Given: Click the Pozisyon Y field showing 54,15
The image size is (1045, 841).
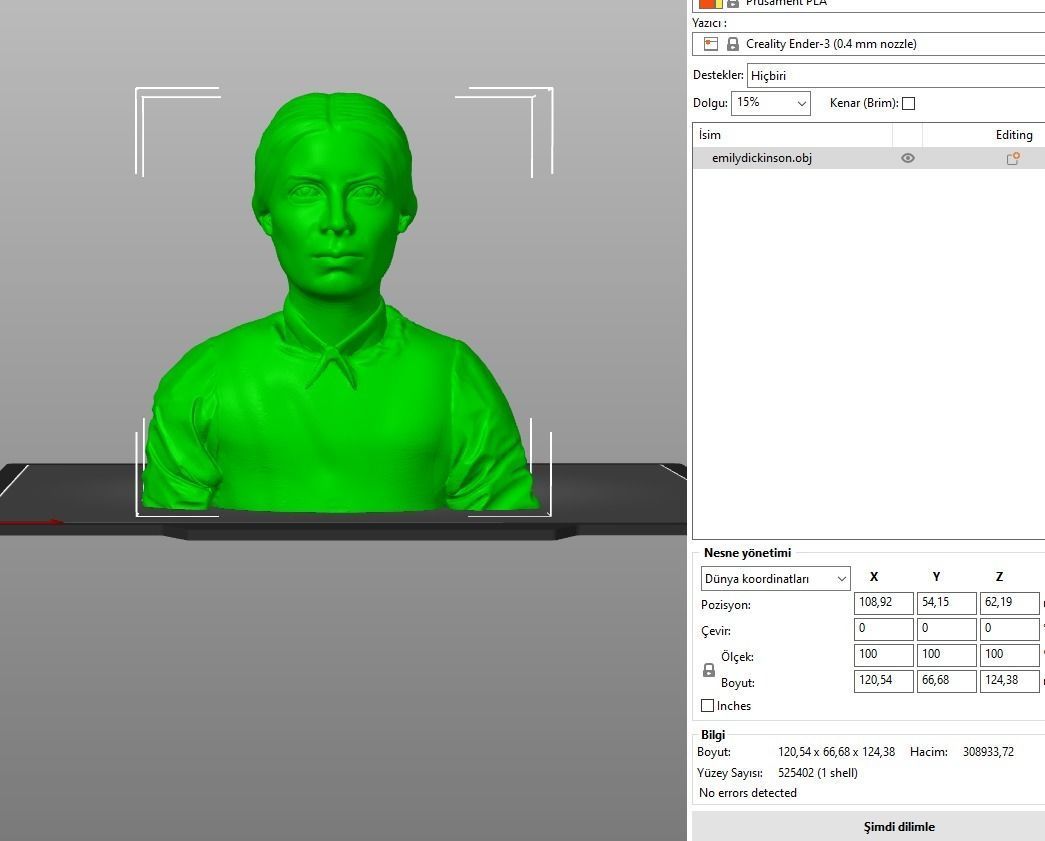Looking at the screenshot, I should tap(946, 603).
